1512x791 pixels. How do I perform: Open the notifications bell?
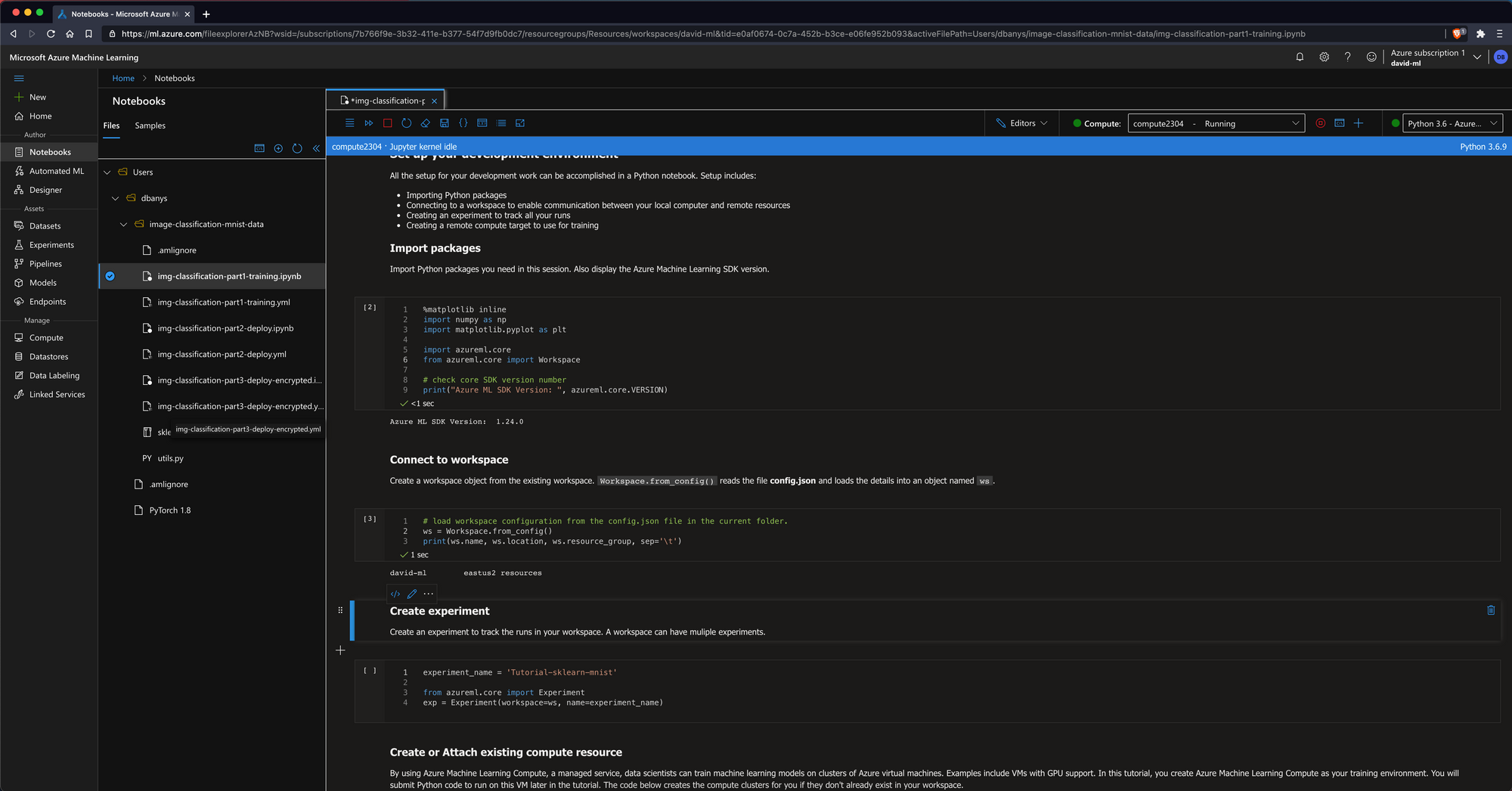[1300, 57]
